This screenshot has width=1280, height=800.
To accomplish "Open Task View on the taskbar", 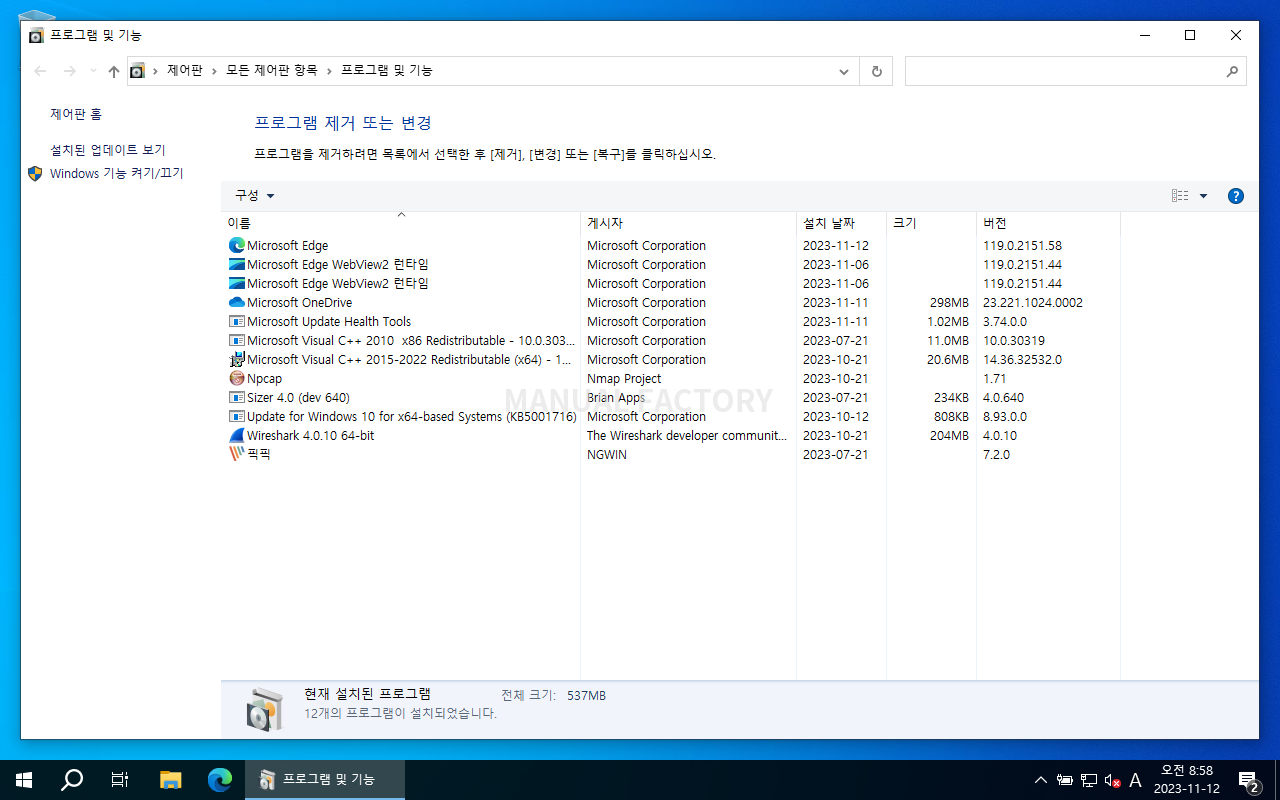I will (x=119, y=780).
